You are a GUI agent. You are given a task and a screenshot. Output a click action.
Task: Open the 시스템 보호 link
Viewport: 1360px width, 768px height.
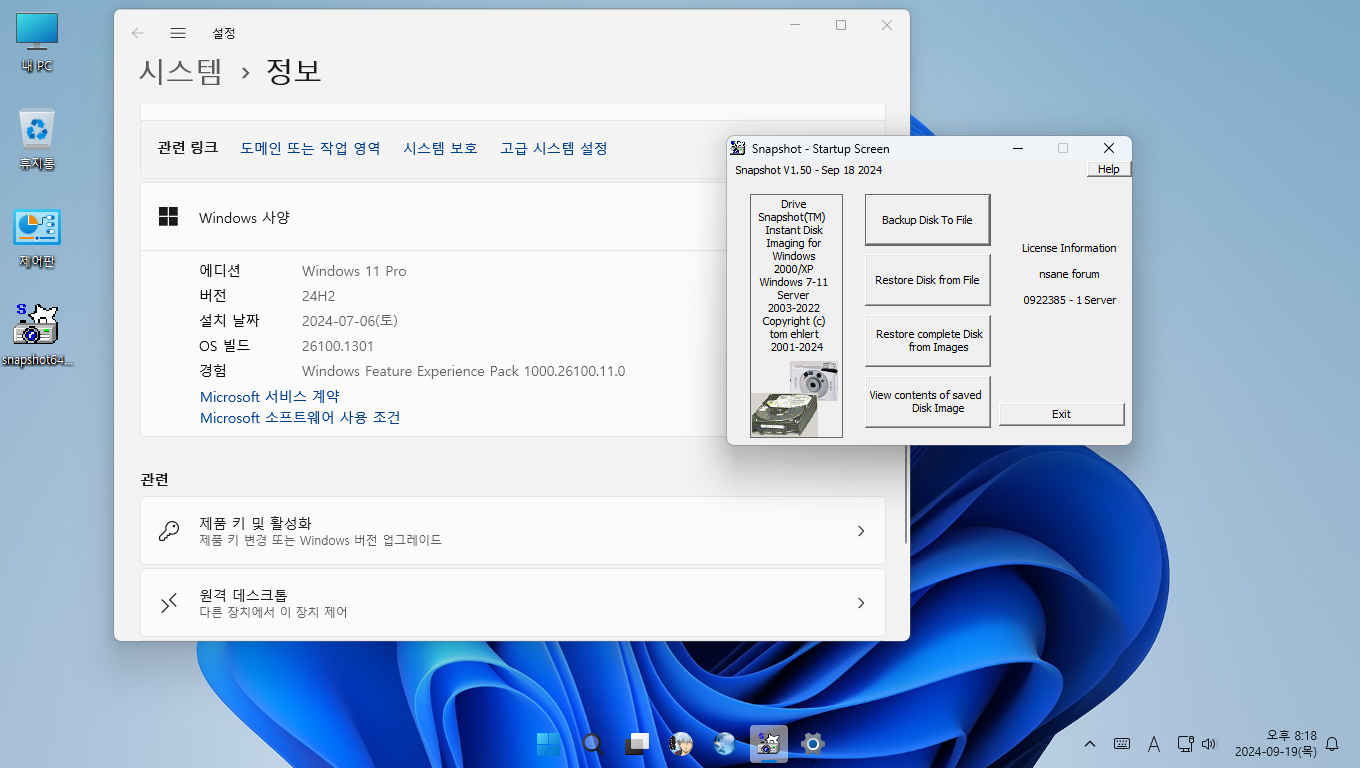tap(440, 148)
